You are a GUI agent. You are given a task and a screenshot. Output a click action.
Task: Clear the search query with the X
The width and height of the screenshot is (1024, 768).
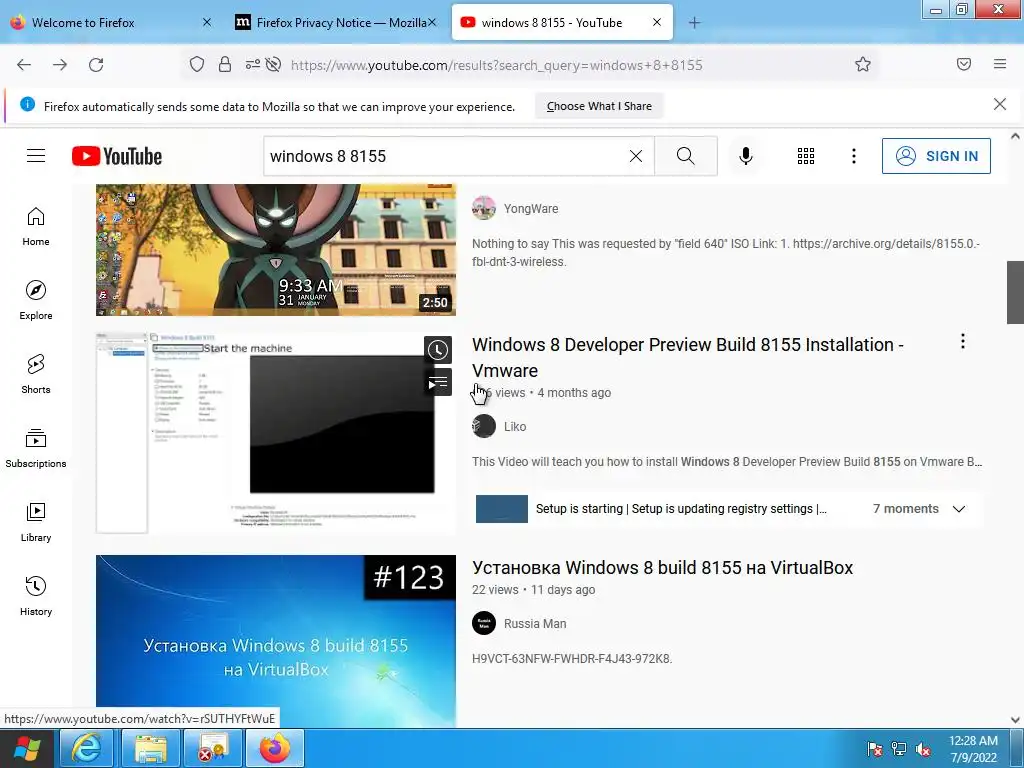(x=635, y=156)
